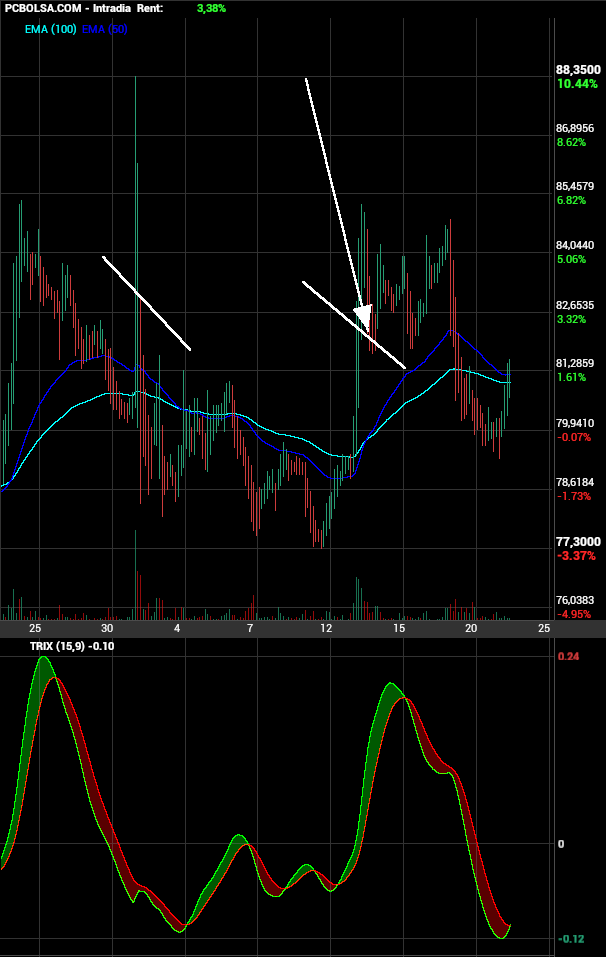Click the 88,3500 price label
This screenshot has width=606, height=957.
[578, 70]
